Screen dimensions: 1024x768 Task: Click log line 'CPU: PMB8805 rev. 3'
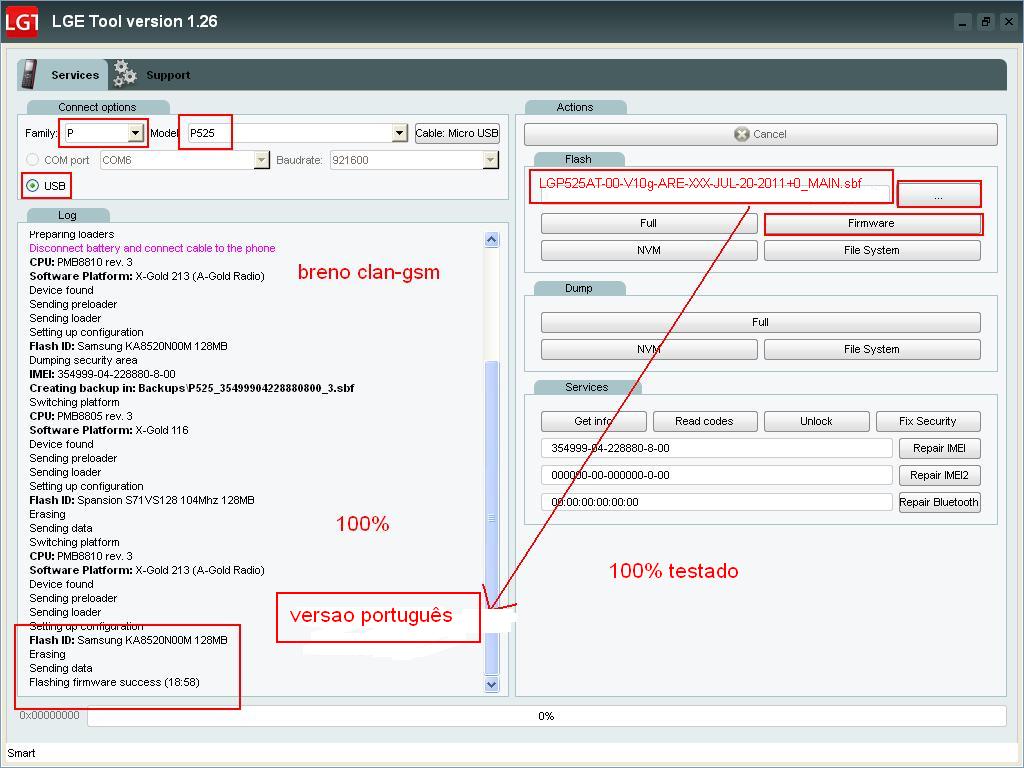click(81, 416)
